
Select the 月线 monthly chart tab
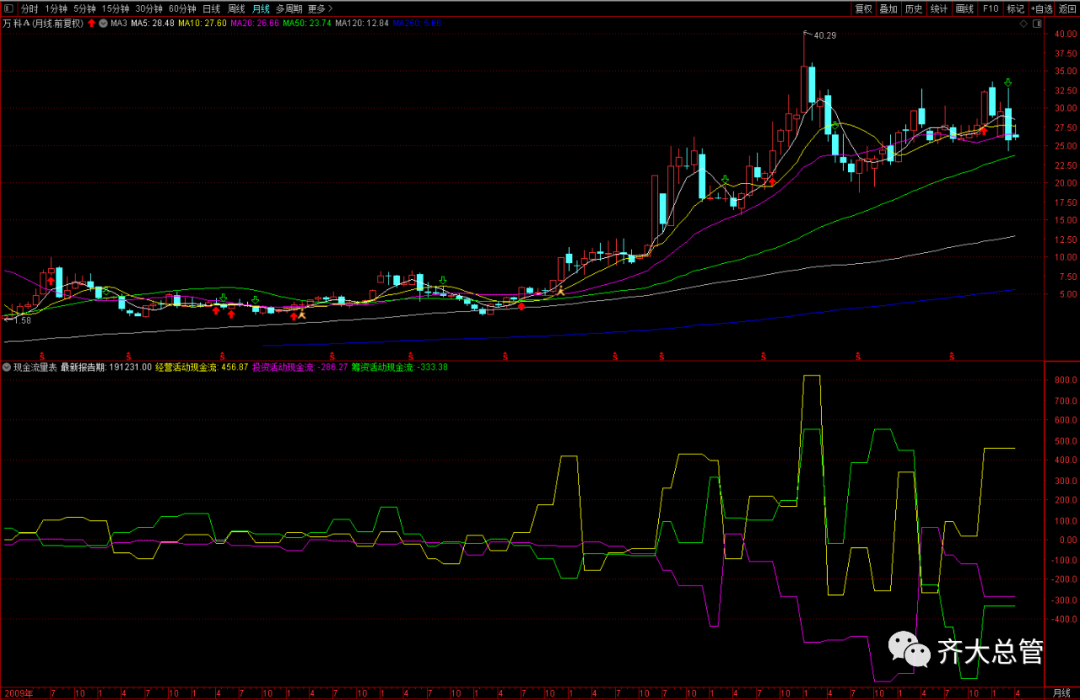(x=261, y=8)
